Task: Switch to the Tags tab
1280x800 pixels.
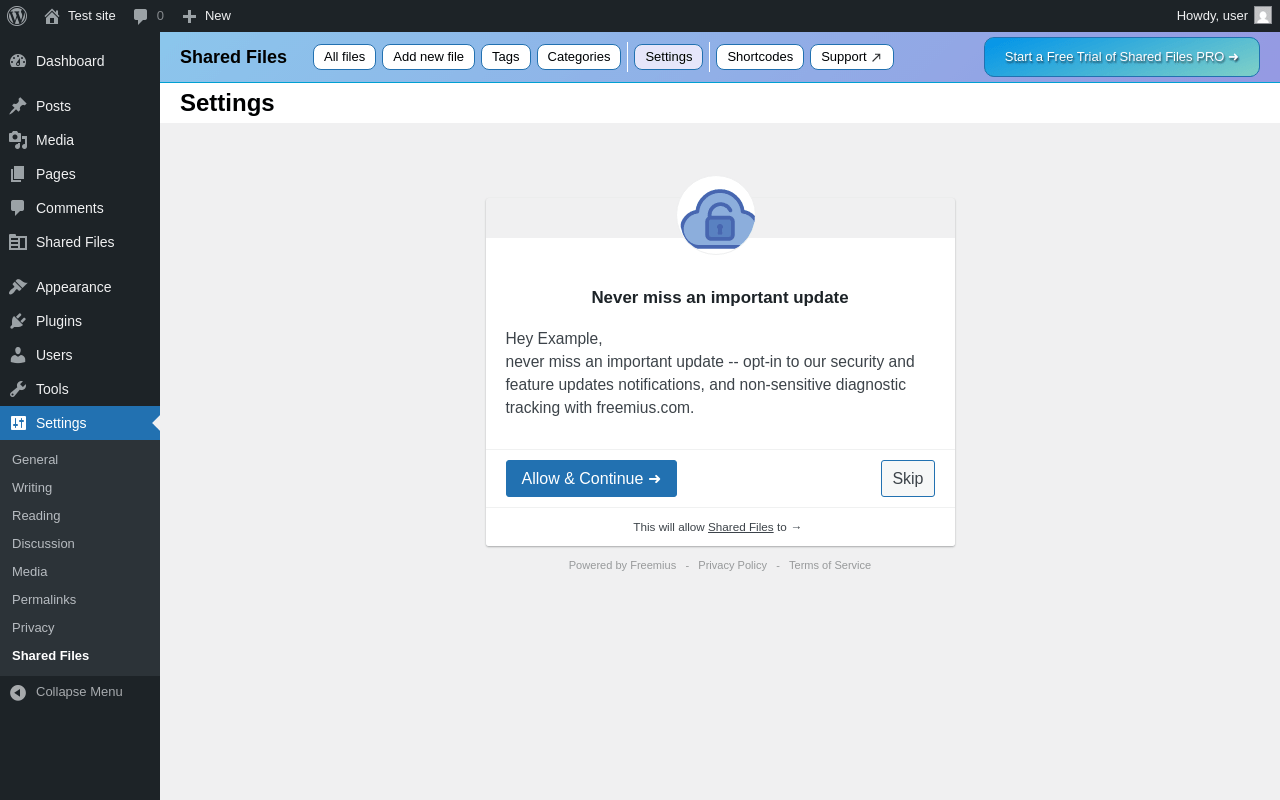Action: click(x=506, y=57)
